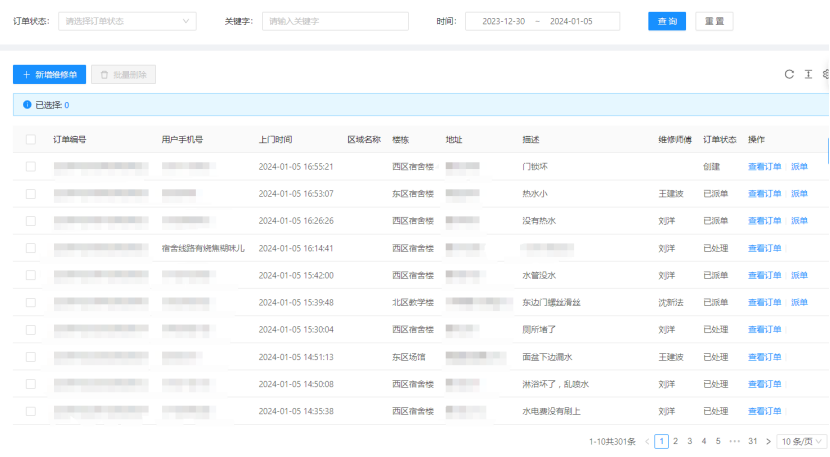Viewport: 830px width, 457px height.
Task: Expand the 10 条/页 page size selector
Action: point(803,441)
